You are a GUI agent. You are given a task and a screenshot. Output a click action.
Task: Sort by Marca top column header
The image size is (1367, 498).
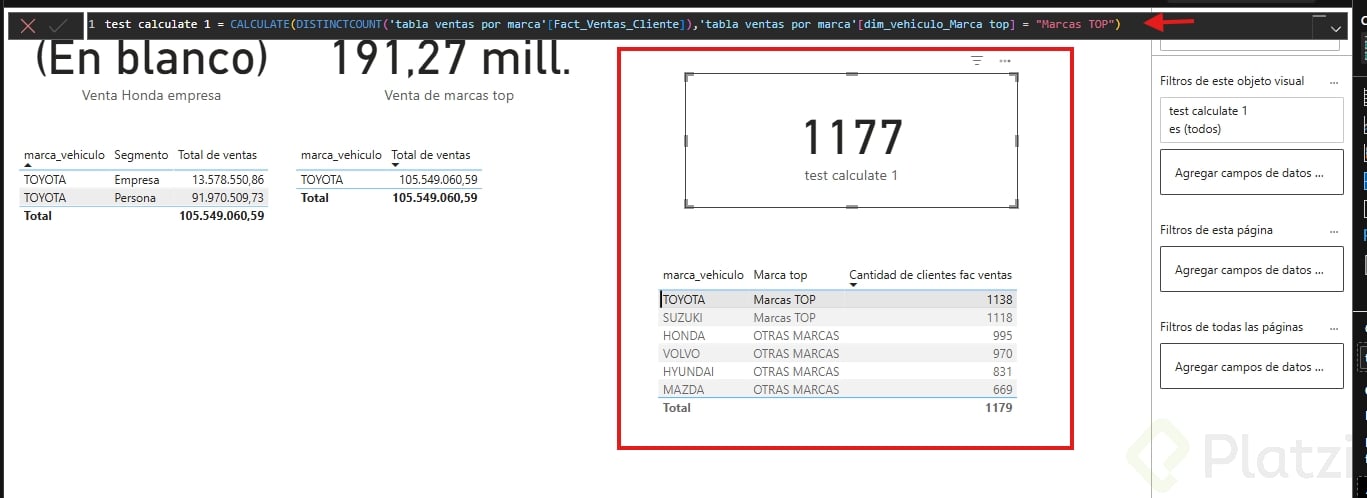point(780,275)
